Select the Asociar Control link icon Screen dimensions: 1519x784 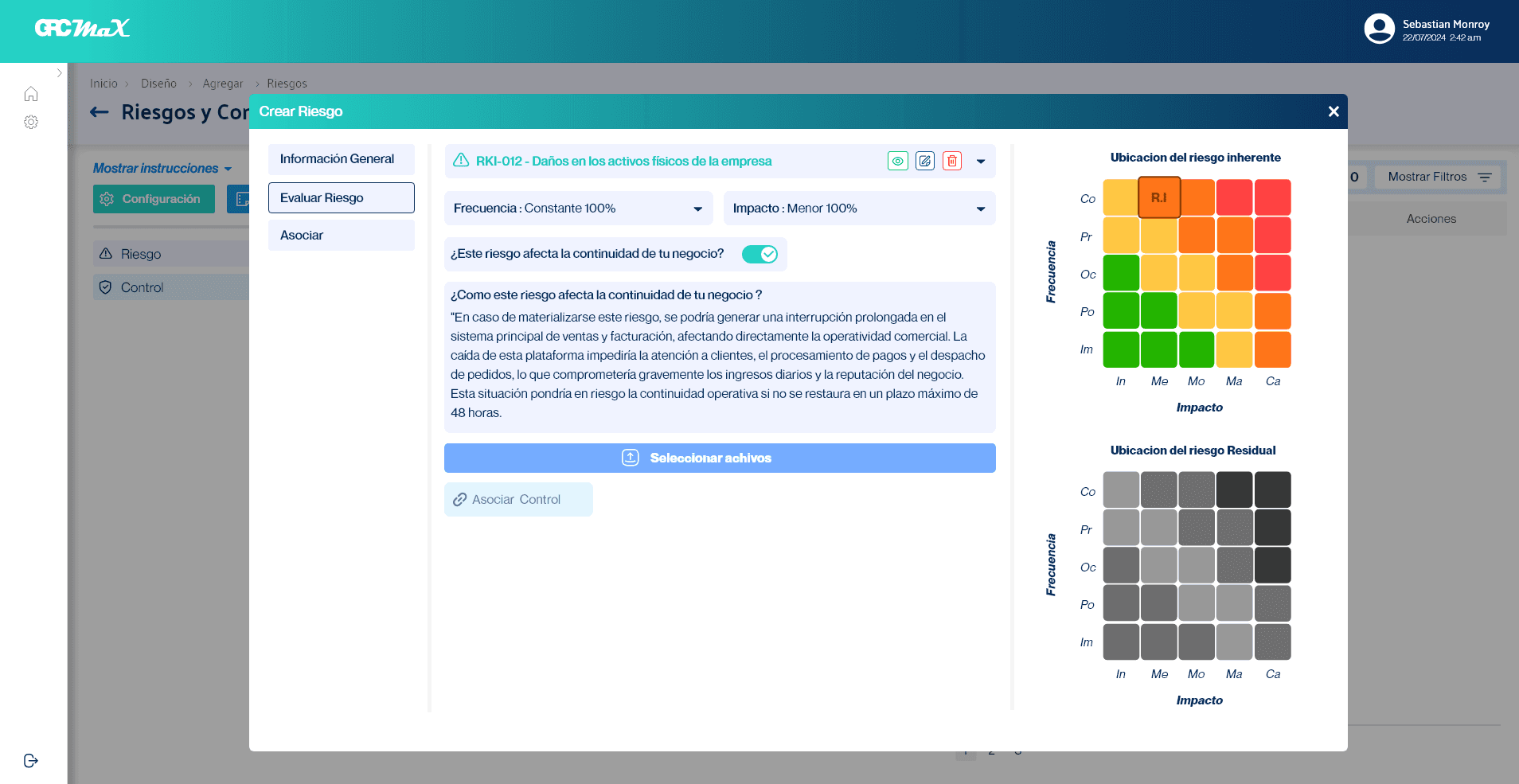coord(460,499)
